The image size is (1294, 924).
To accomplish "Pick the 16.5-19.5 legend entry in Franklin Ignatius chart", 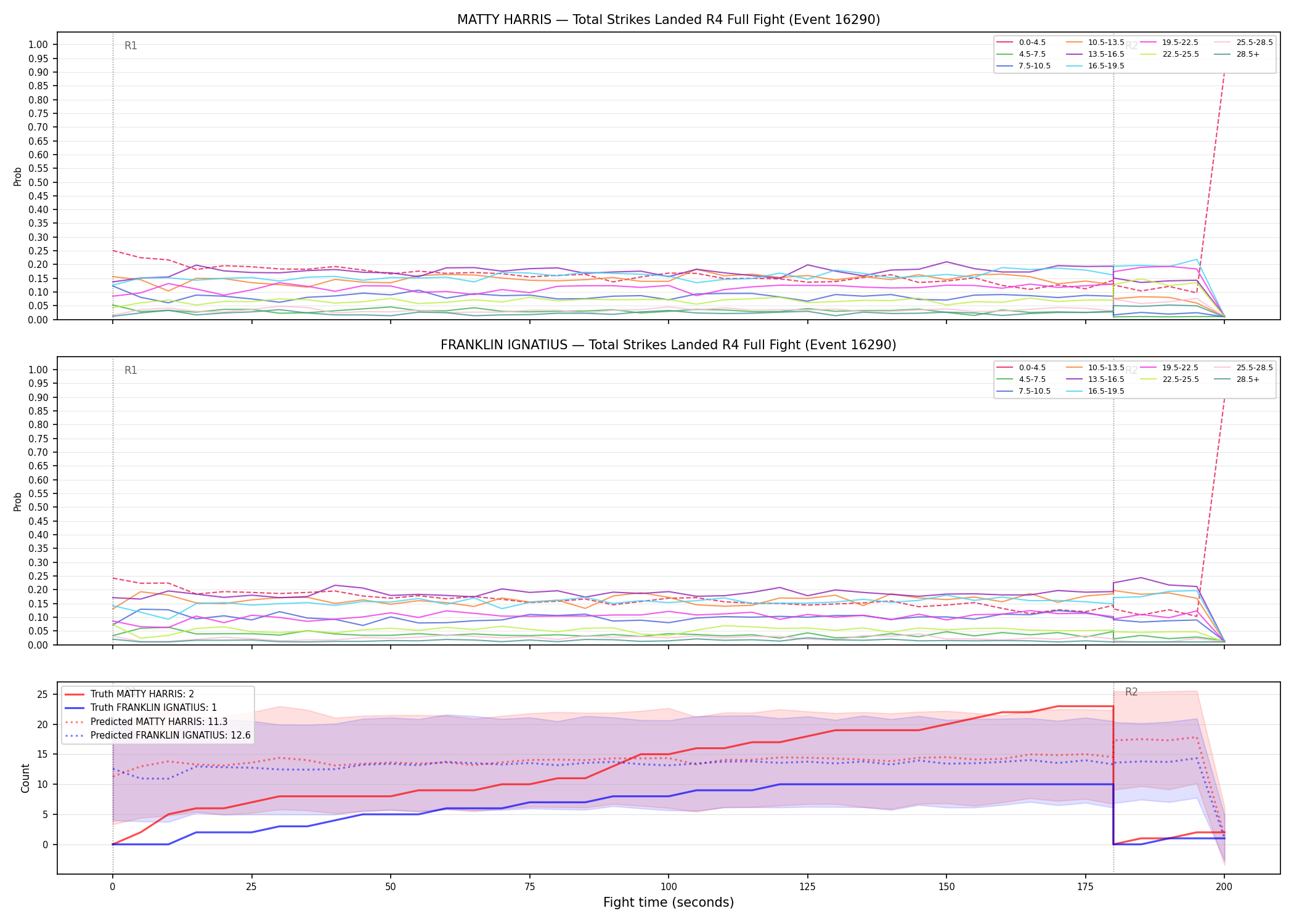I will tap(1096, 391).
